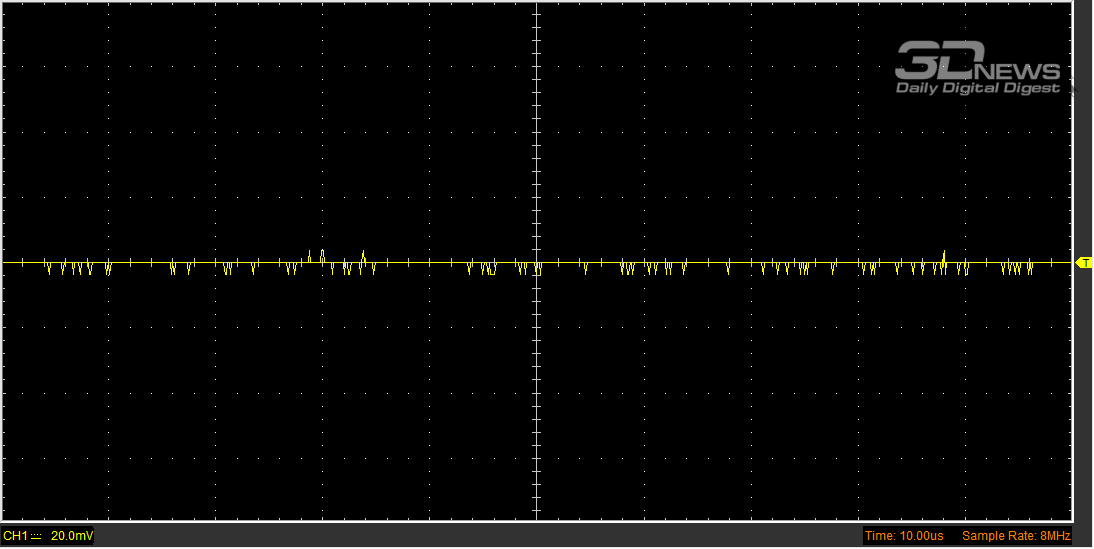Click the Time: 10.00us timebase readout
The height and width of the screenshot is (549, 1094).
click(904, 536)
